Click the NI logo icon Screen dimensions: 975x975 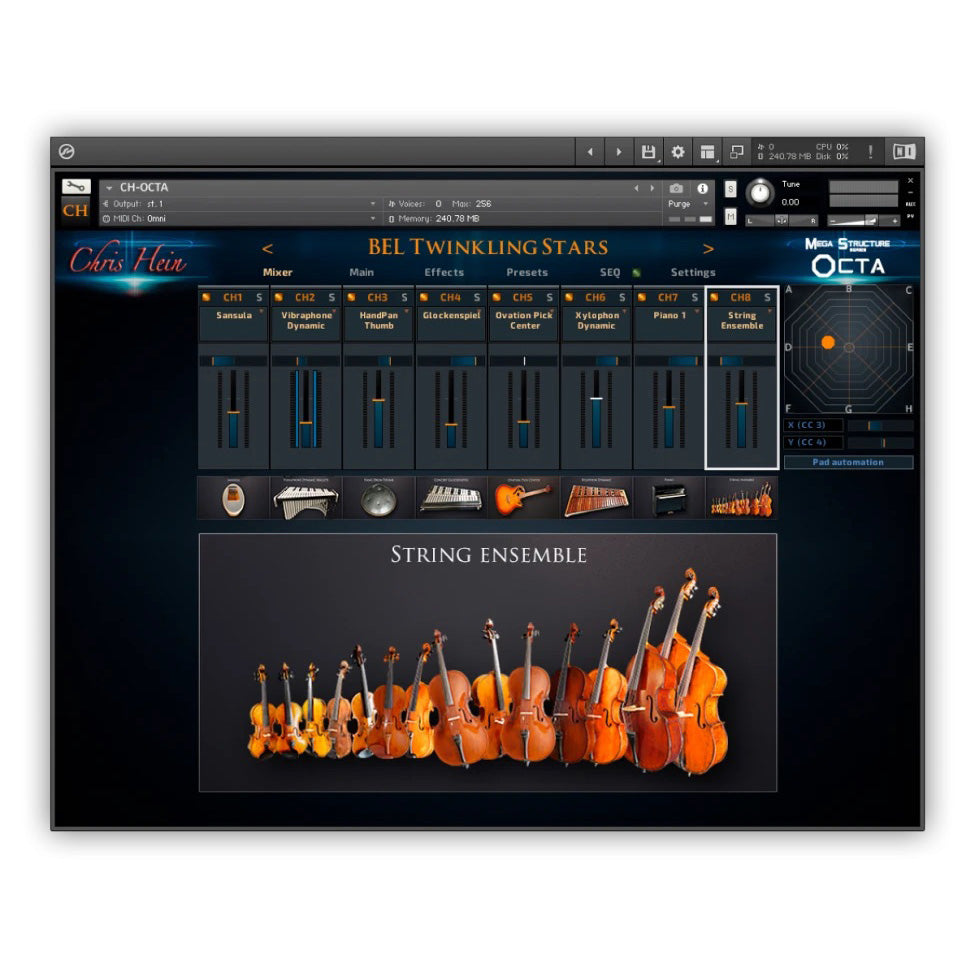pos(903,152)
